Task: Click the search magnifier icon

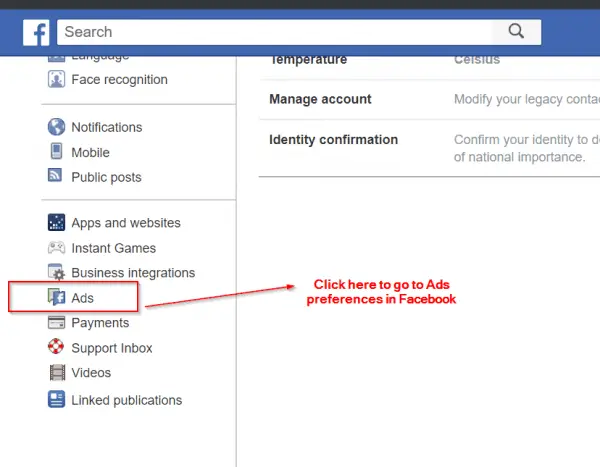Action: (516, 32)
